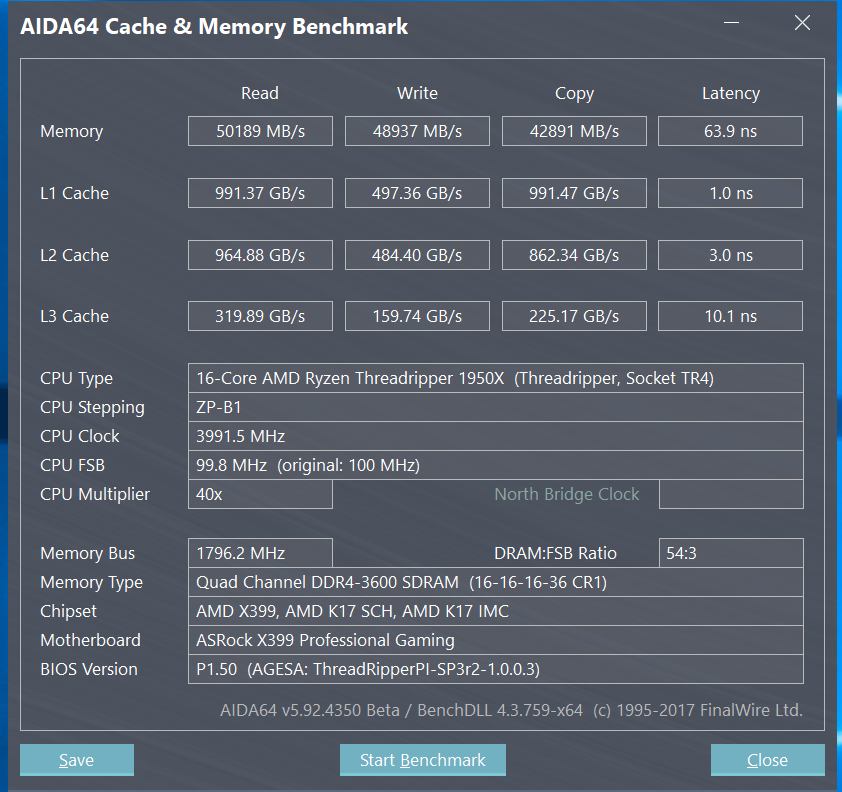Select the Memory Copy value 42891 MB/s
Screen dimensions: 842x792
574,131
